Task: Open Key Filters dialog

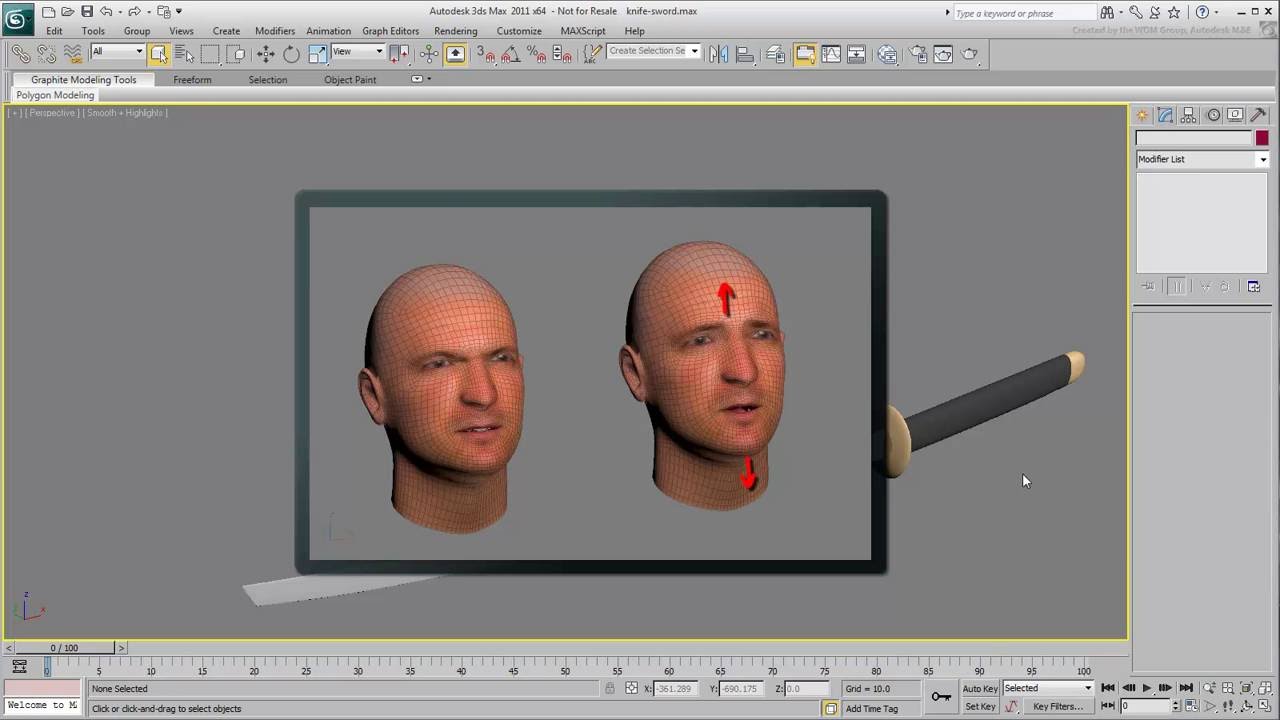Action: click(1058, 706)
